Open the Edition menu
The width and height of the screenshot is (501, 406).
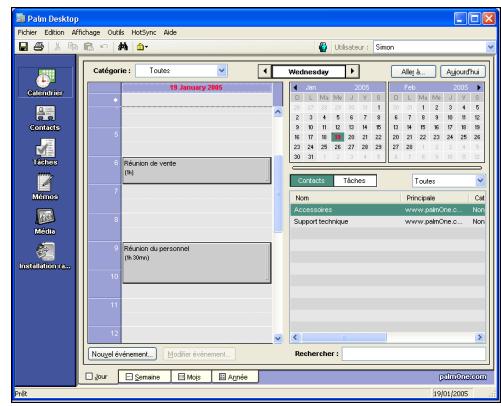pos(54,32)
